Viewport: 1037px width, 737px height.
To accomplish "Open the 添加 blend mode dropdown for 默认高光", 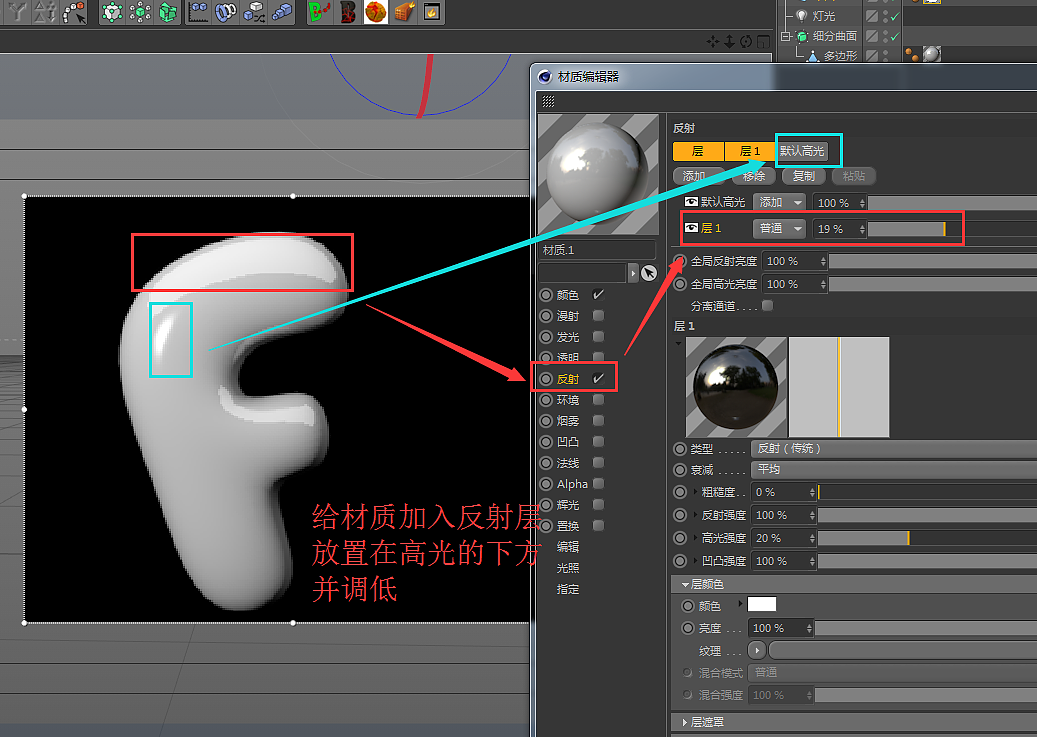I will (779, 202).
